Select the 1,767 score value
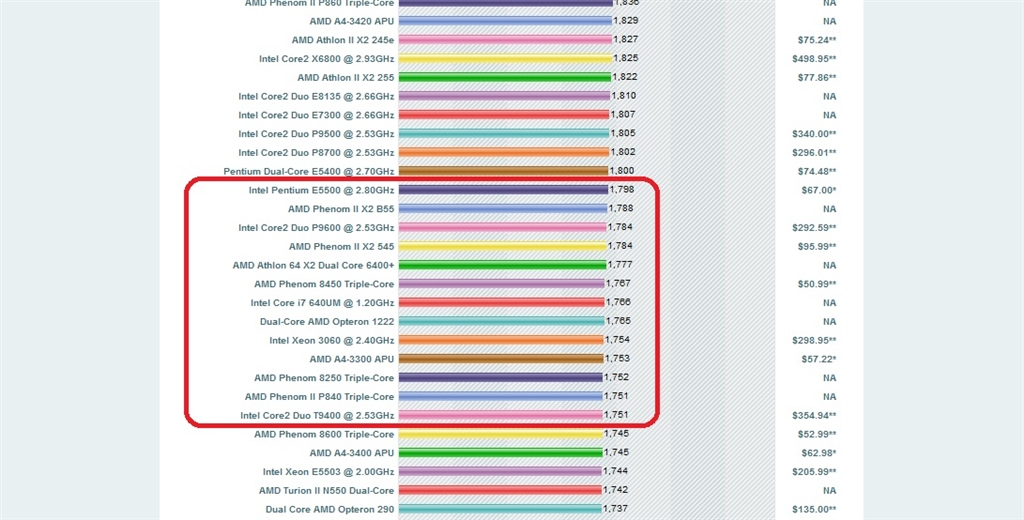 coord(618,284)
